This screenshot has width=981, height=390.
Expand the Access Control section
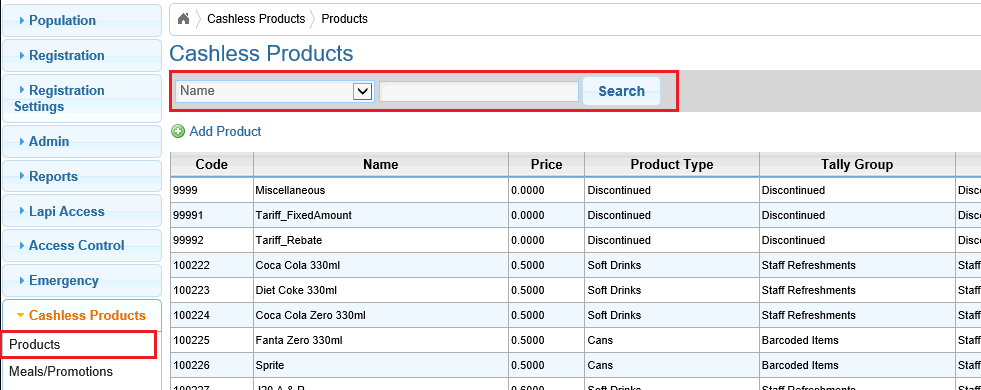(82, 245)
